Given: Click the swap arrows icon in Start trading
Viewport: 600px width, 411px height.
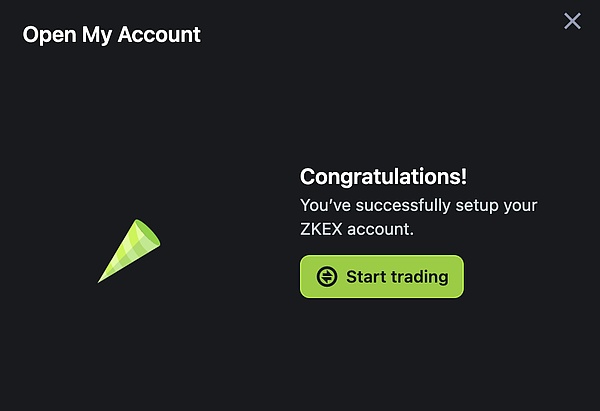Looking at the screenshot, I should point(327,276).
